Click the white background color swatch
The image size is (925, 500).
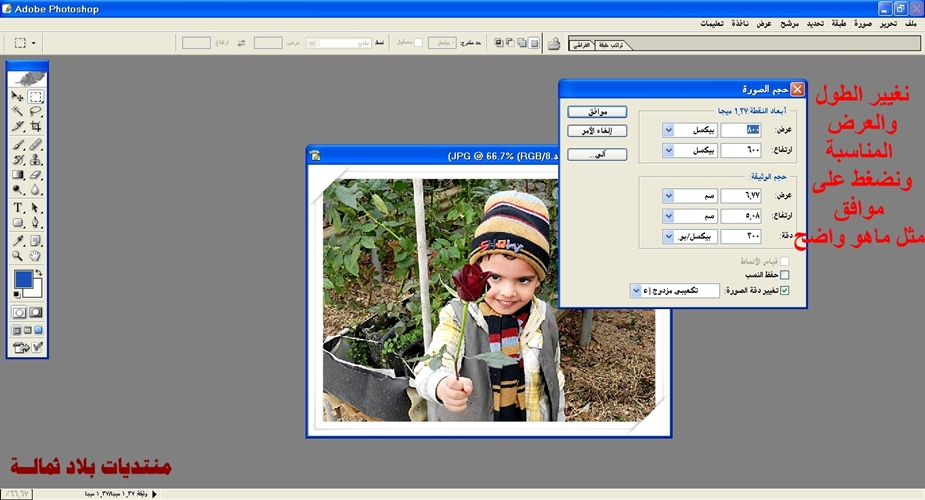click(36, 291)
